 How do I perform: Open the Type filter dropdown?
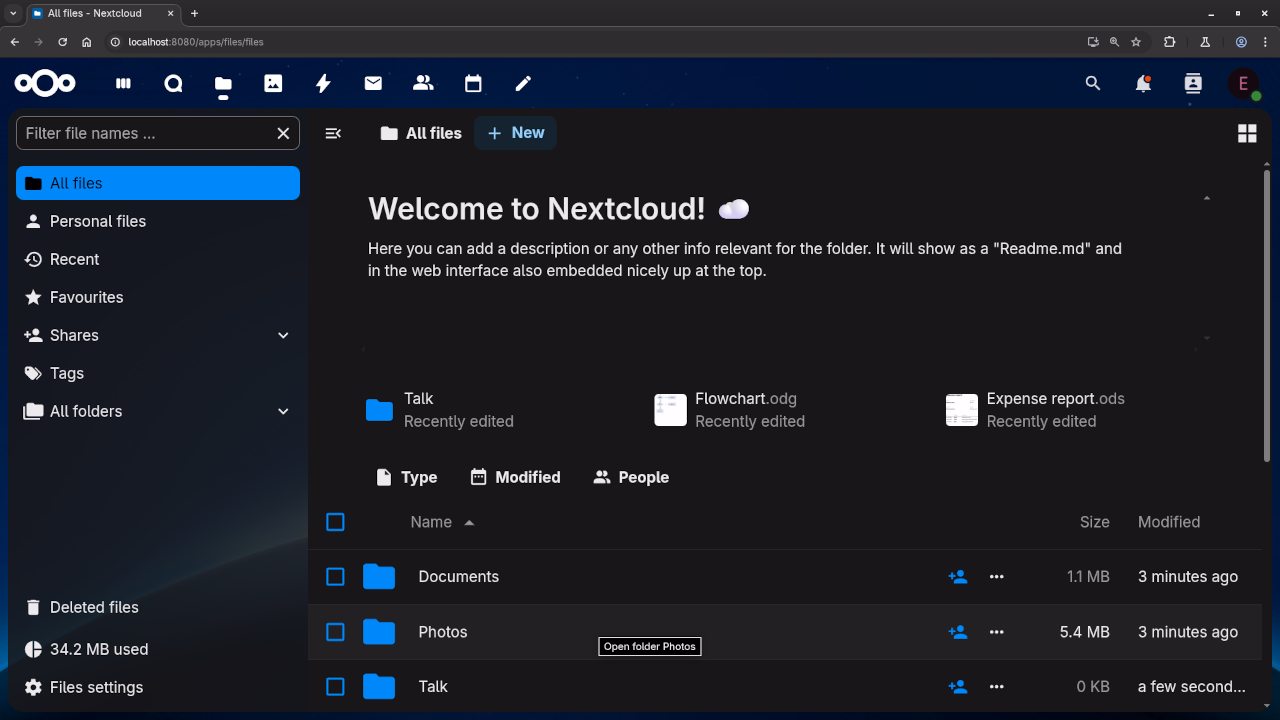pos(406,477)
